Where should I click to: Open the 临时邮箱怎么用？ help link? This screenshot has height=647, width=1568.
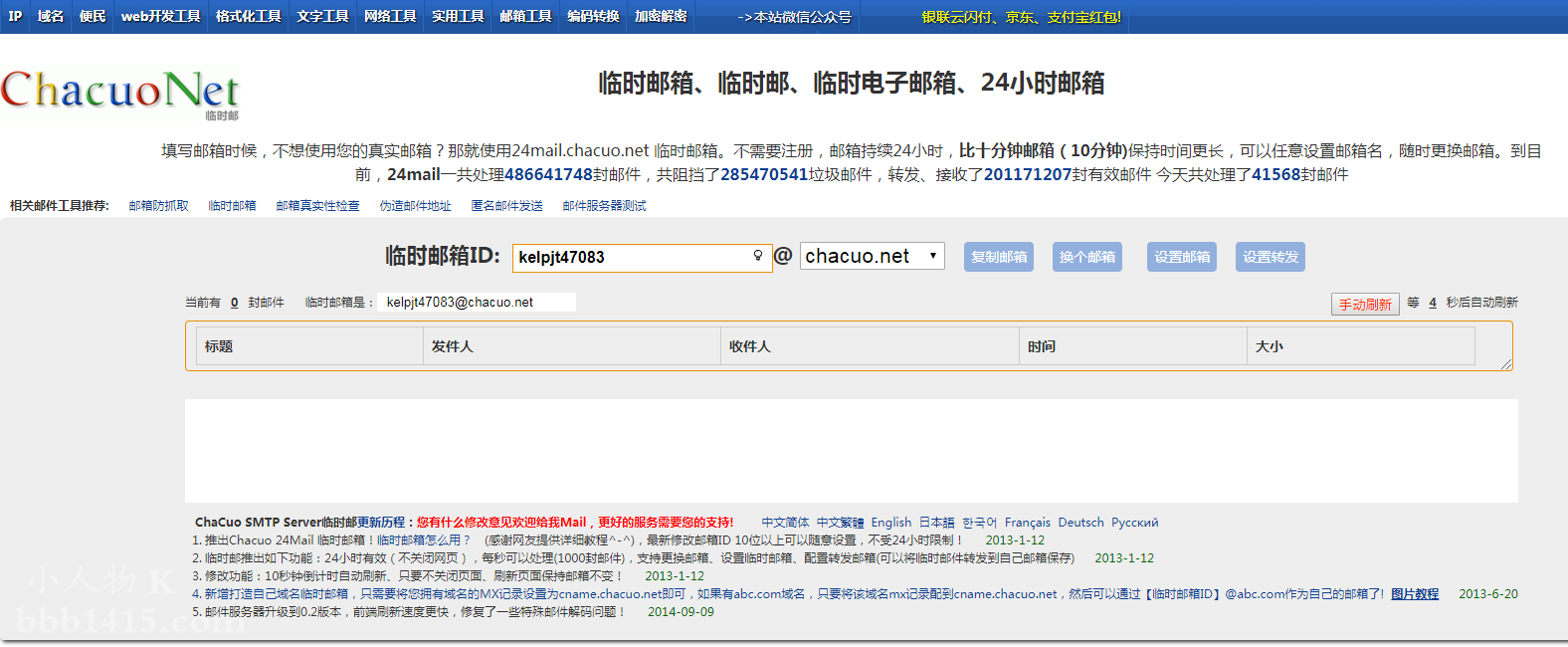(x=424, y=540)
